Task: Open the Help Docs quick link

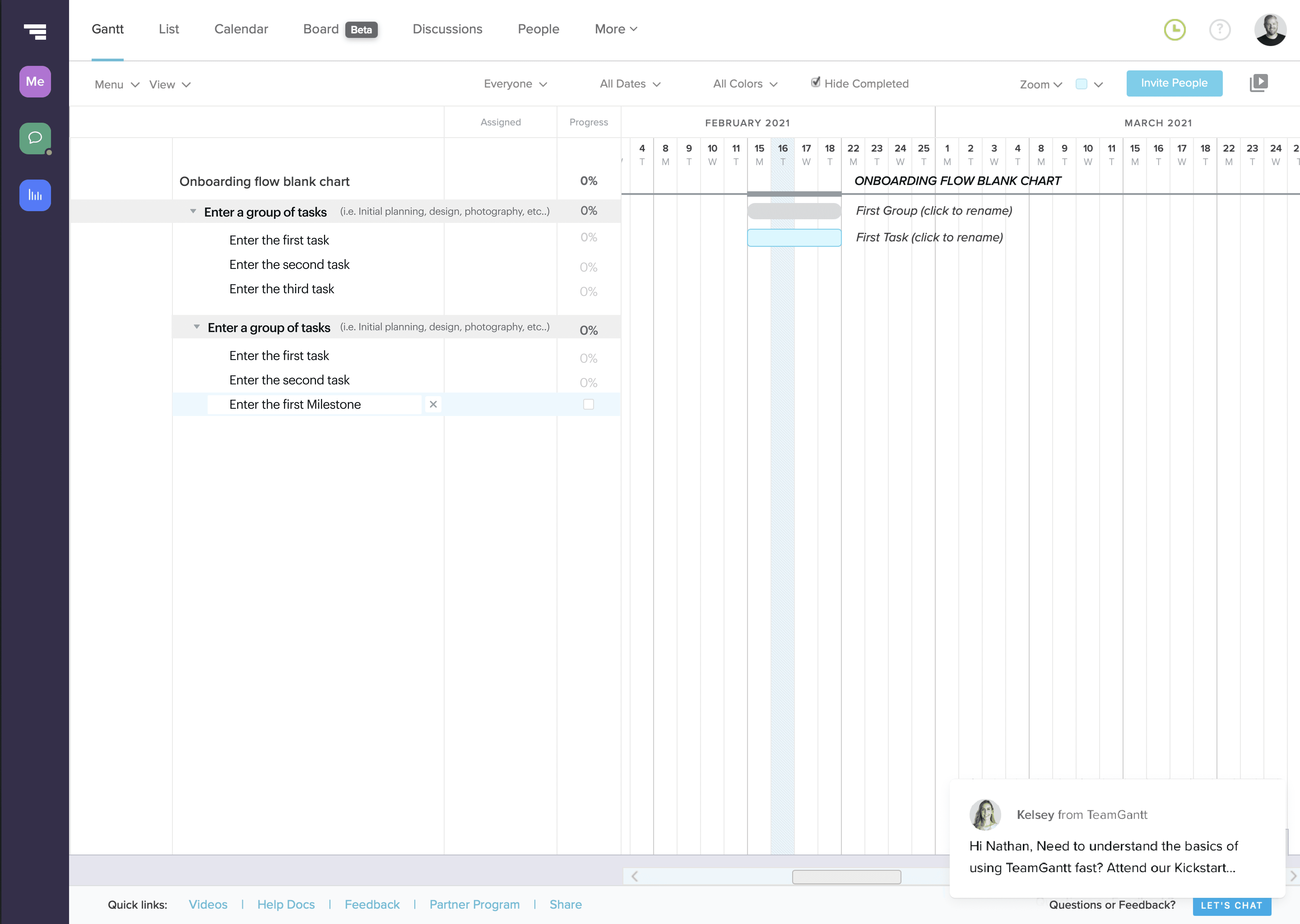Action: pyautogui.click(x=286, y=904)
